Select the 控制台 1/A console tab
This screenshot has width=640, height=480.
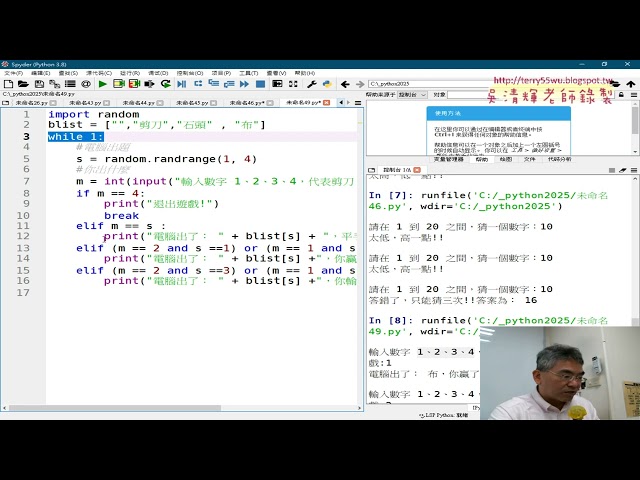point(397,170)
